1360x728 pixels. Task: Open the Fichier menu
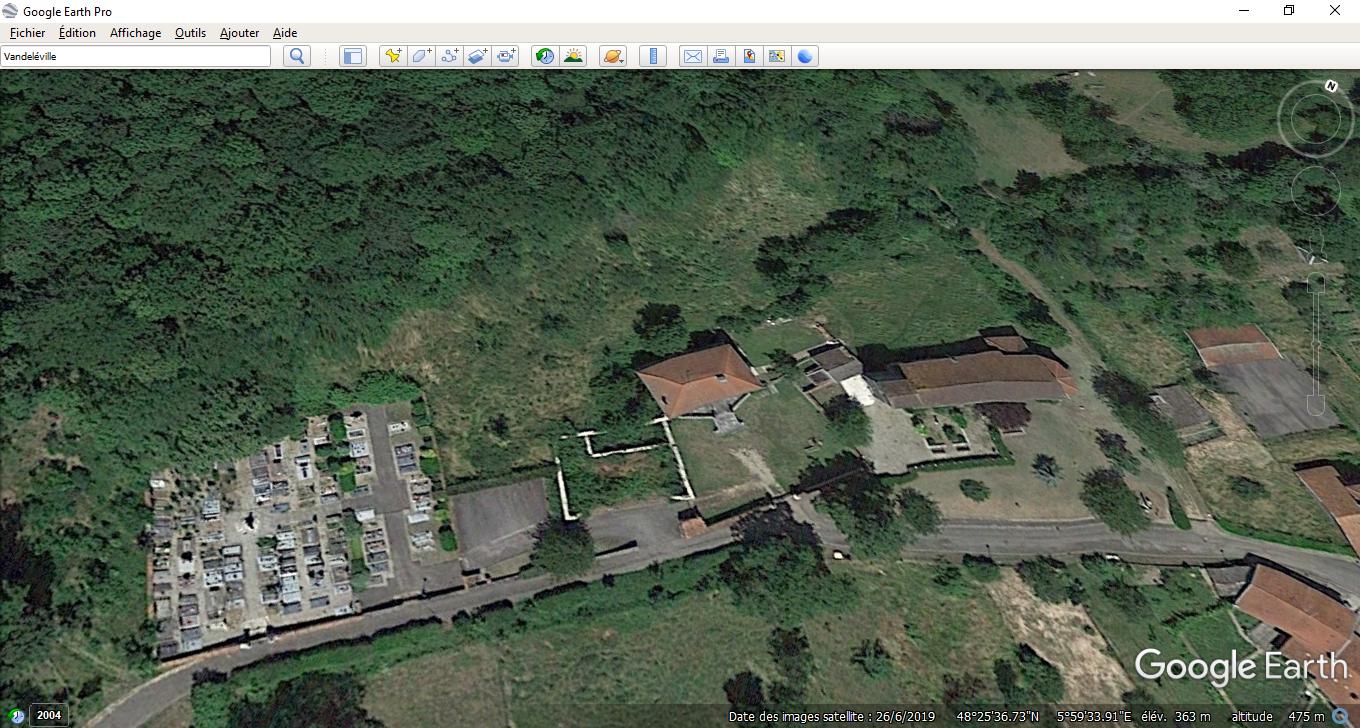pyautogui.click(x=27, y=33)
